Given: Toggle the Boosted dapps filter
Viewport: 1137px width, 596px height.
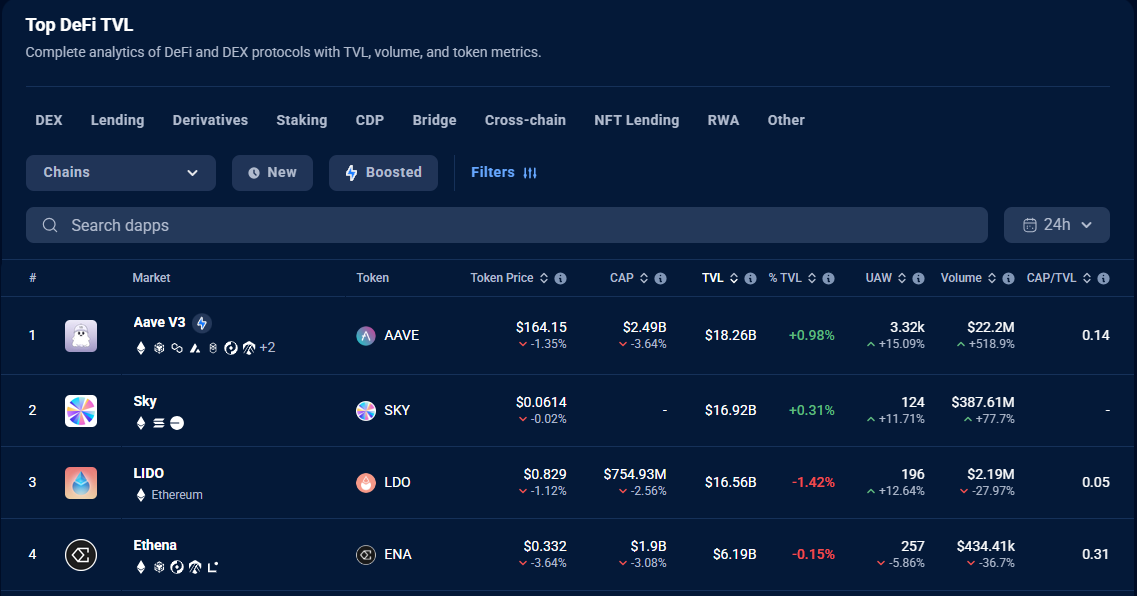Looking at the screenshot, I should [384, 173].
